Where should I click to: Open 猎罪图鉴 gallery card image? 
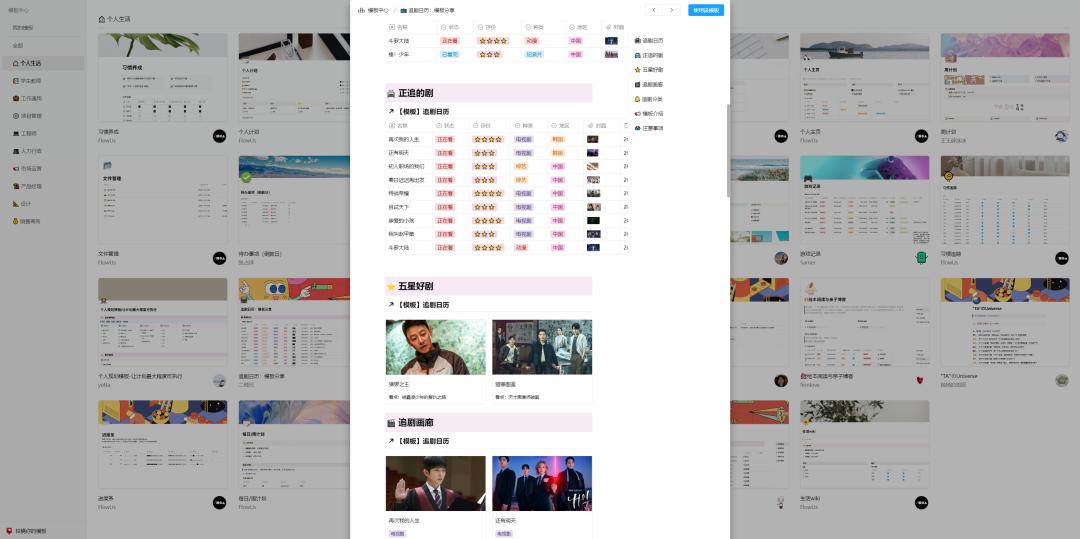click(x=542, y=347)
